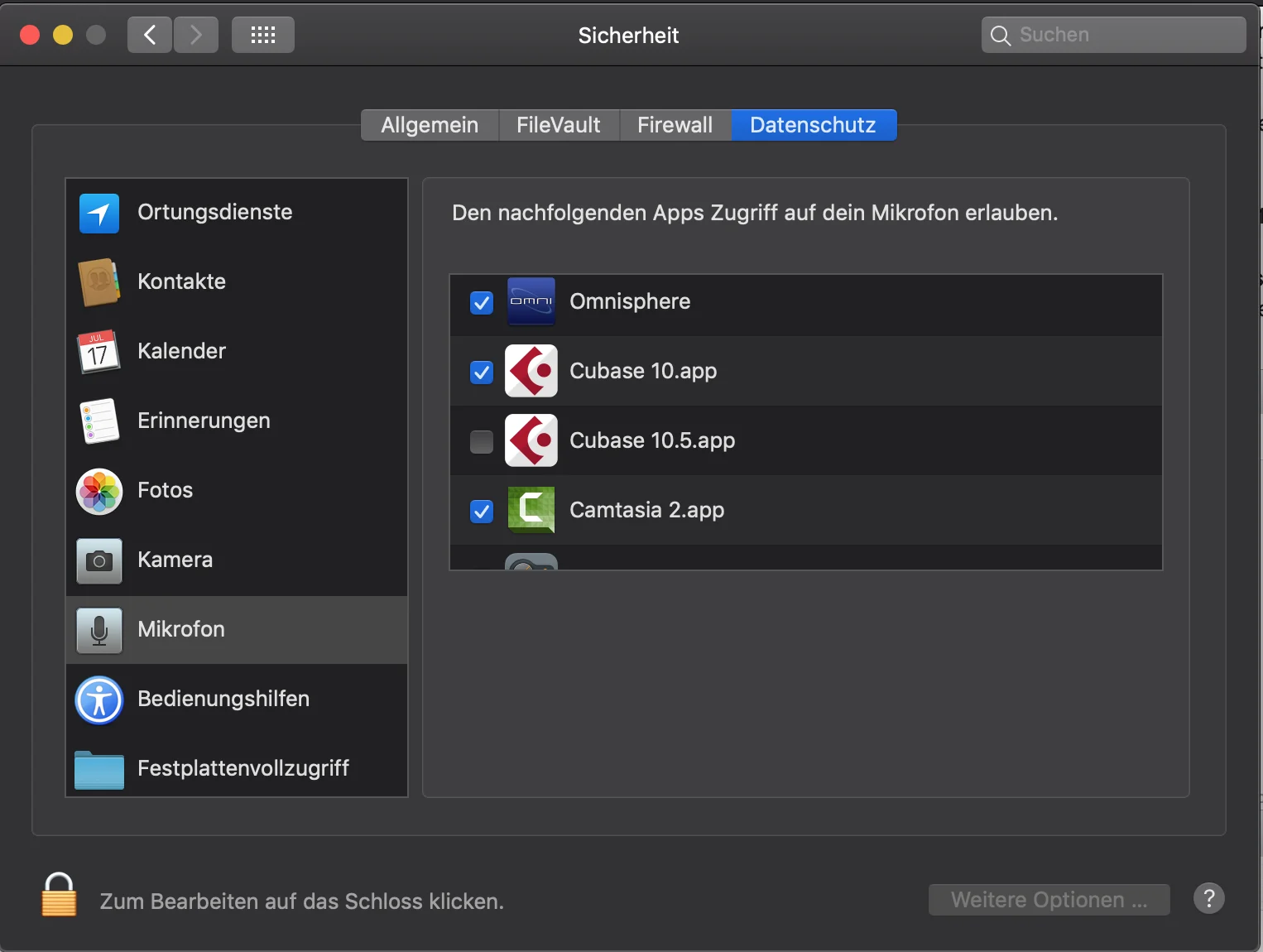The width and height of the screenshot is (1263, 952).
Task: Click the Kontakte address book icon
Action: (x=99, y=282)
